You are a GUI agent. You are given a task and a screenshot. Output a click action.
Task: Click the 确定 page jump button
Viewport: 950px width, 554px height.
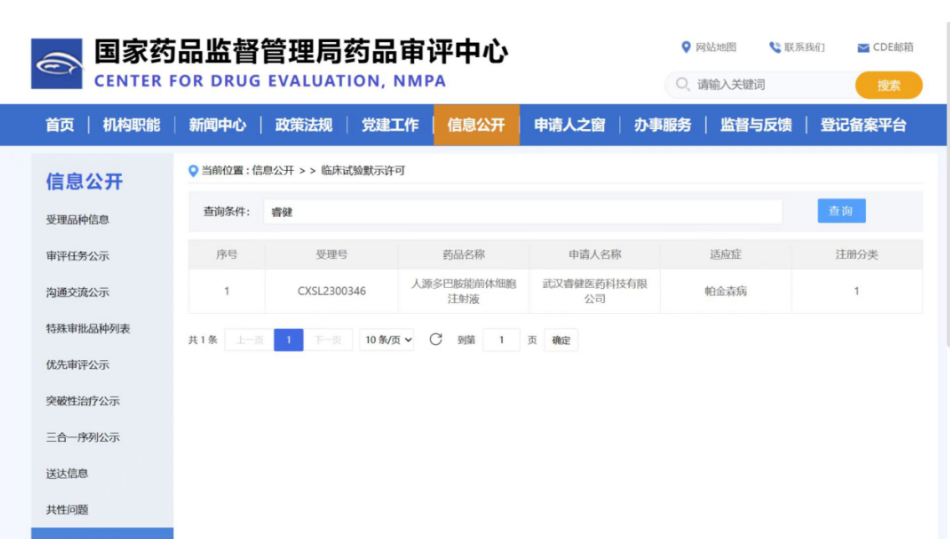pyautogui.click(x=561, y=340)
